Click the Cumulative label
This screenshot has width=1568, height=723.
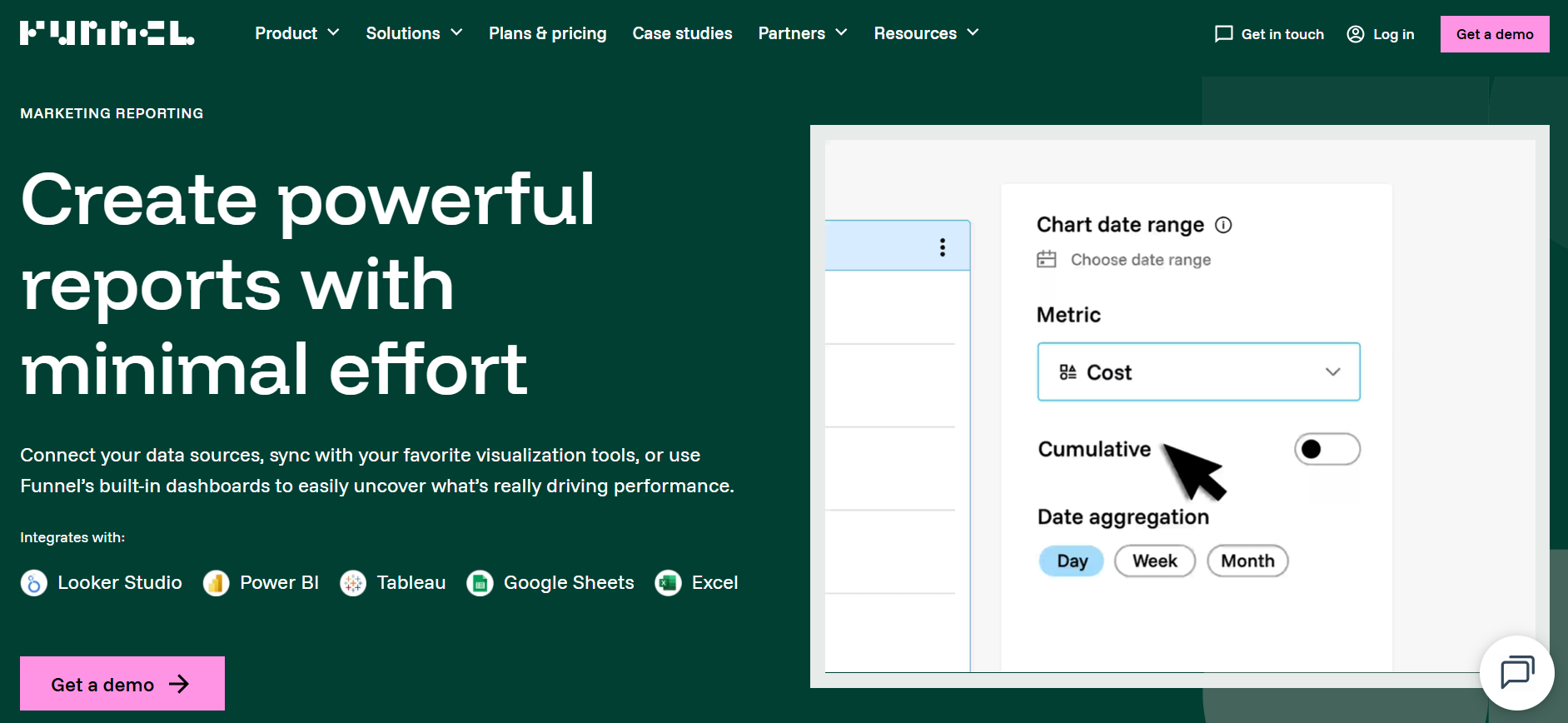pyautogui.click(x=1094, y=449)
